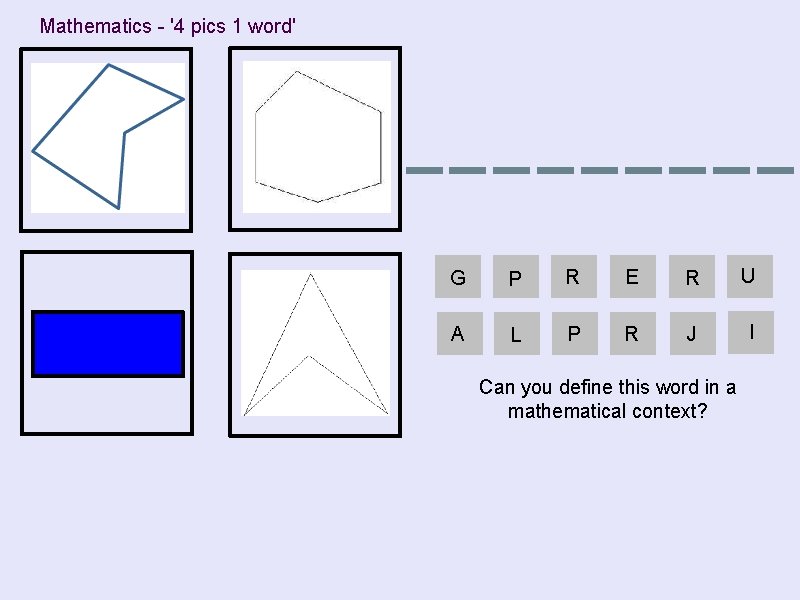The height and width of the screenshot is (600, 800).
Task: Select the letter L tile
Action: [517, 333]
